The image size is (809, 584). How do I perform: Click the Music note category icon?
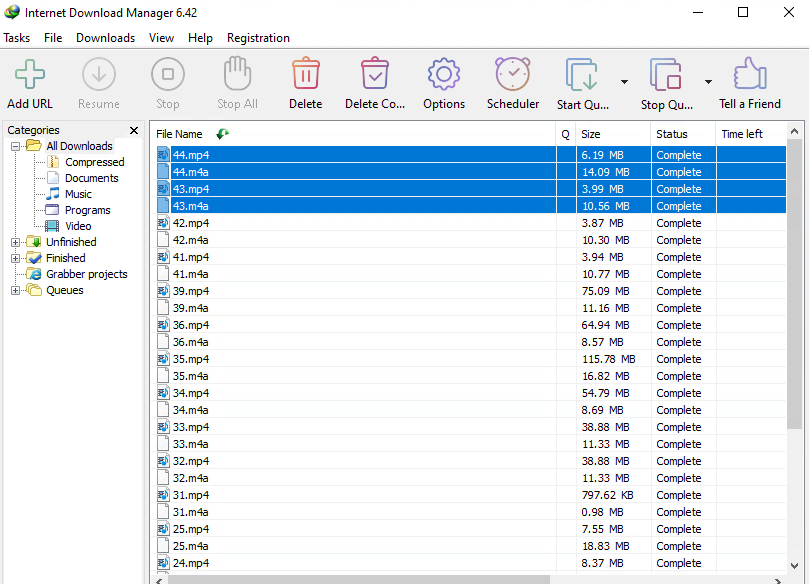coord(53,194)
